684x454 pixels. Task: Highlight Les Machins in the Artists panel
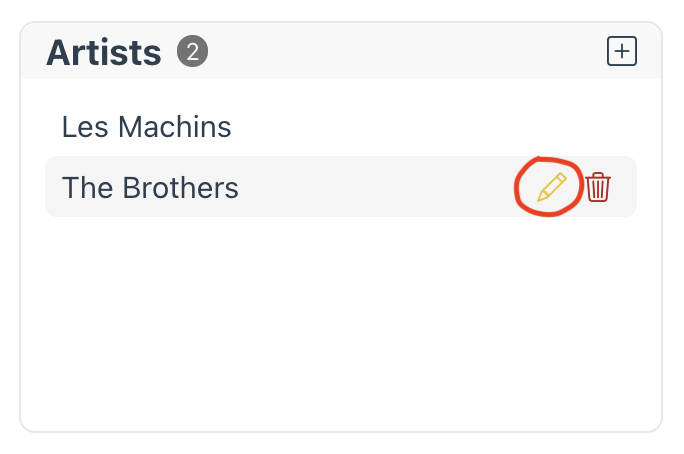341,127
